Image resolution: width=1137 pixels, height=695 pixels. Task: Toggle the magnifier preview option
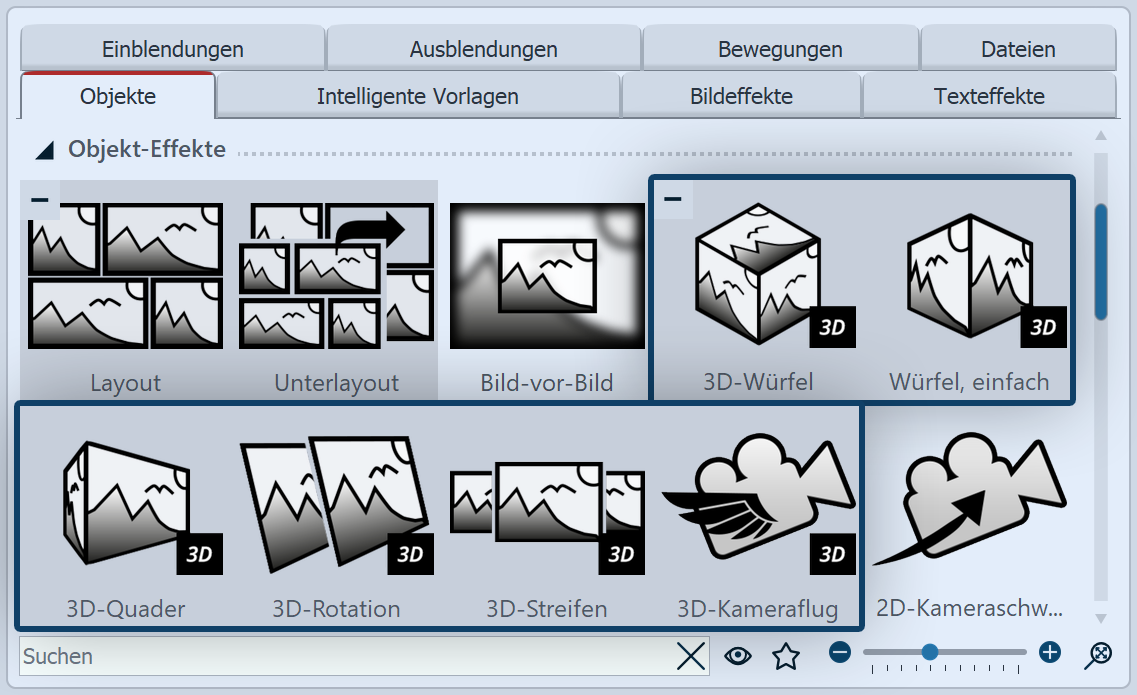[x=1095, y=657]
